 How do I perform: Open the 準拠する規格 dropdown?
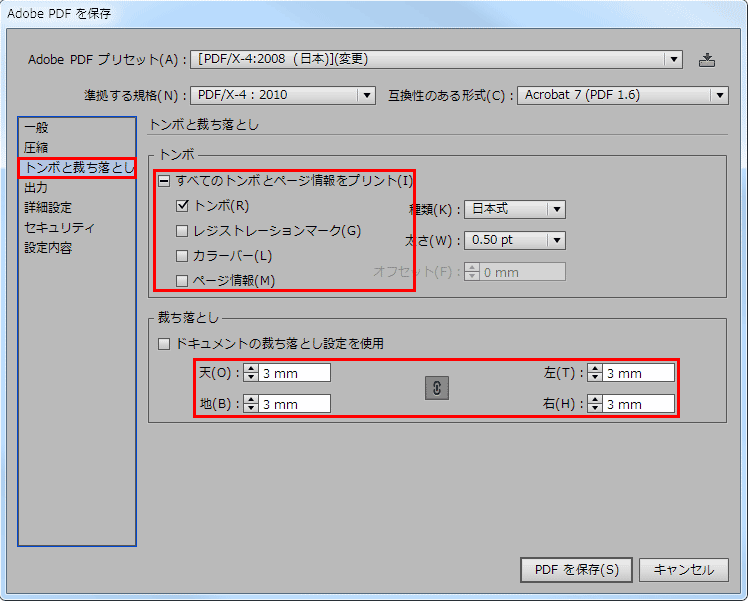283,95
